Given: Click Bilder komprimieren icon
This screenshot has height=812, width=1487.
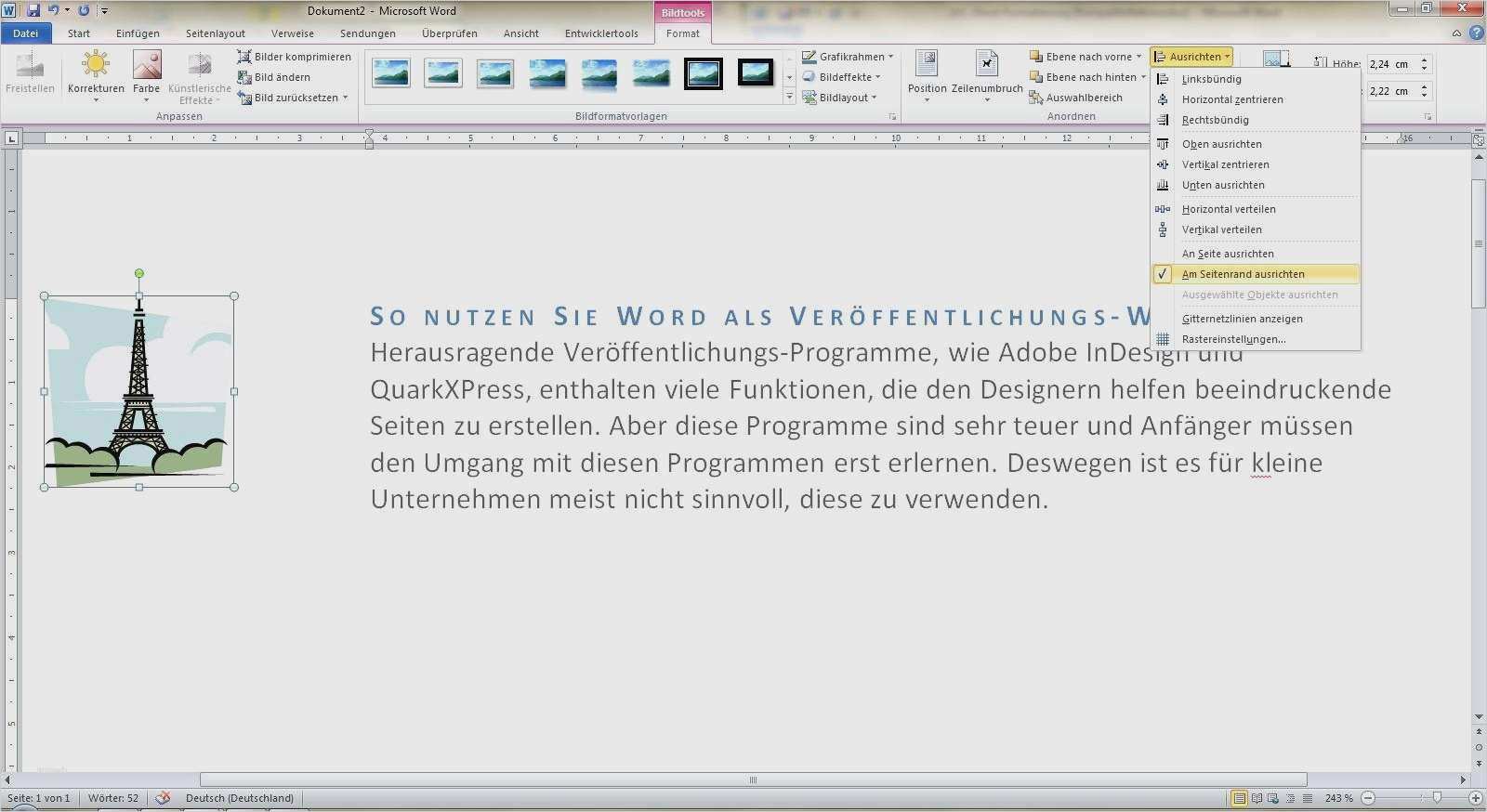Looking at the screenshot, I should 244,57.
